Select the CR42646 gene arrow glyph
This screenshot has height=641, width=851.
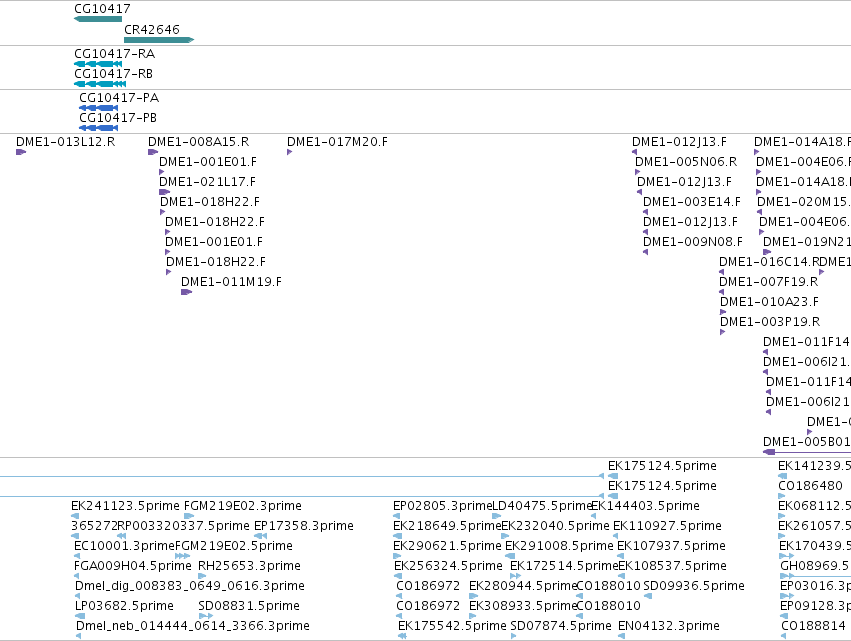click(x=159, y=40)
